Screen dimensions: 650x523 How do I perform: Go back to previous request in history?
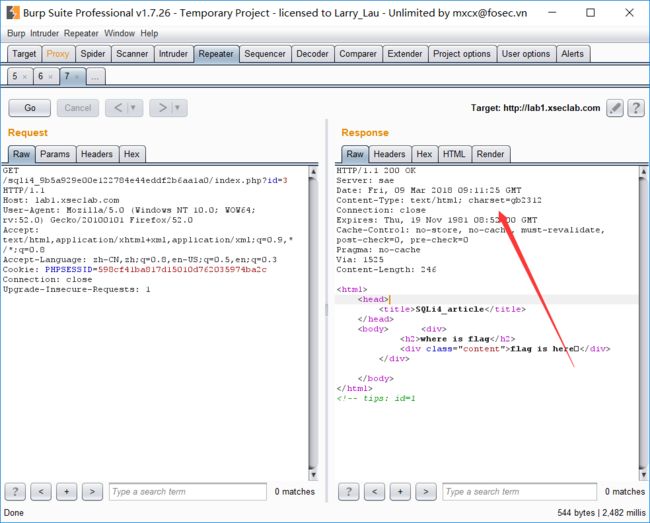coord(118,108)
